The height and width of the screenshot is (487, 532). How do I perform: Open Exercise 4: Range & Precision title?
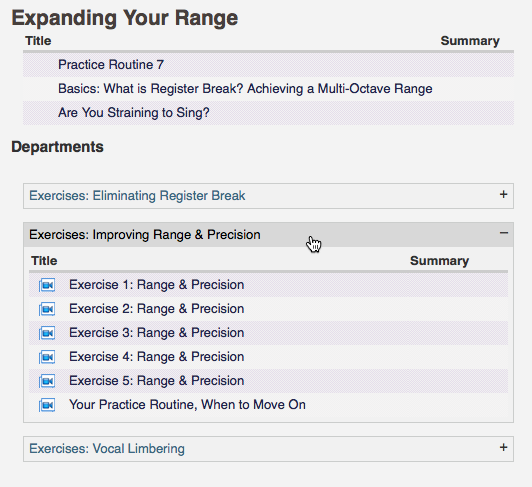(156, 357)
